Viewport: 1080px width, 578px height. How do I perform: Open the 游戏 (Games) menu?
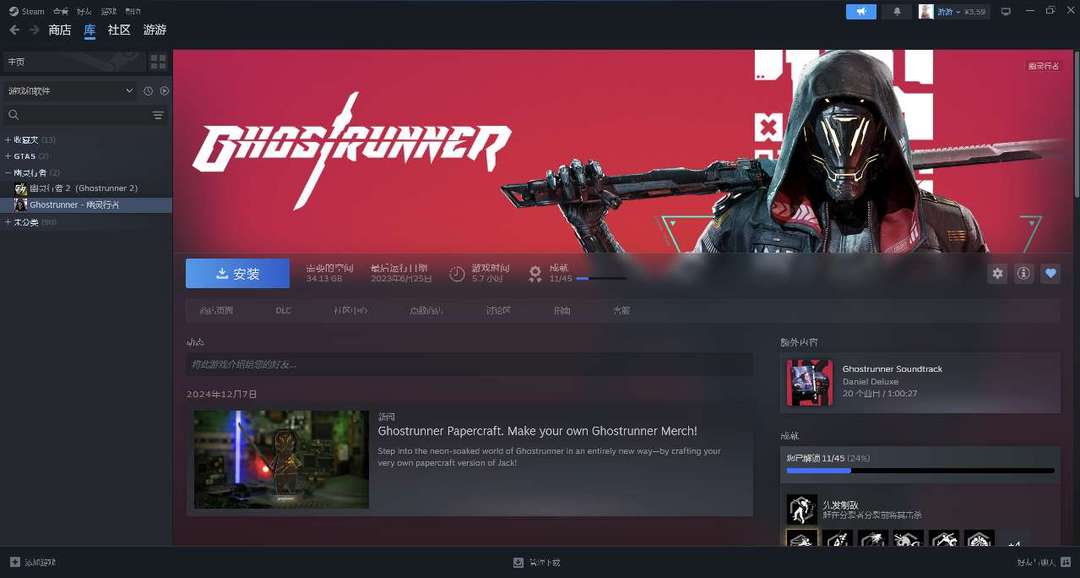(x=108, y=11)
